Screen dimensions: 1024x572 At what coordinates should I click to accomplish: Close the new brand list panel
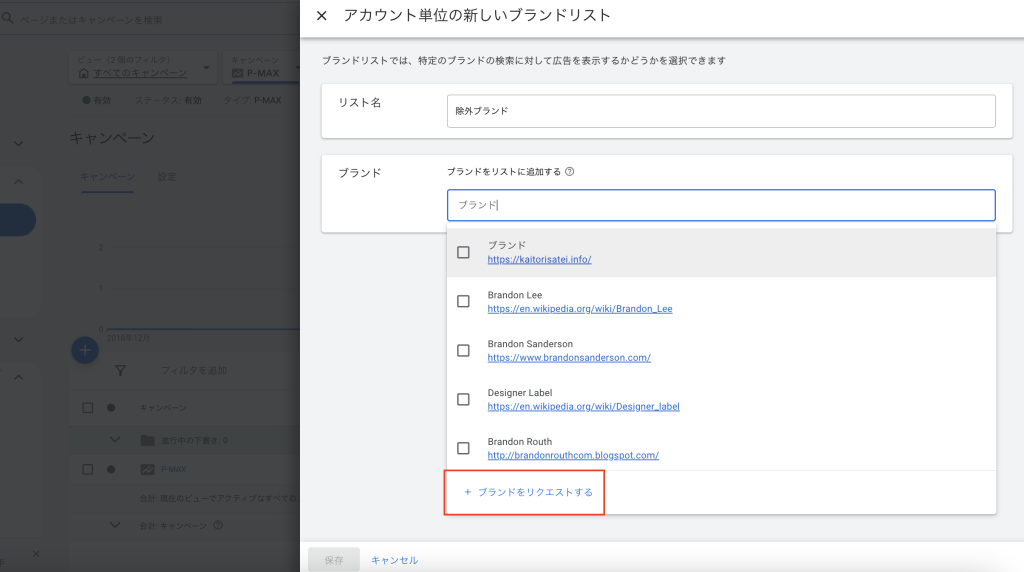click(321, 16)
